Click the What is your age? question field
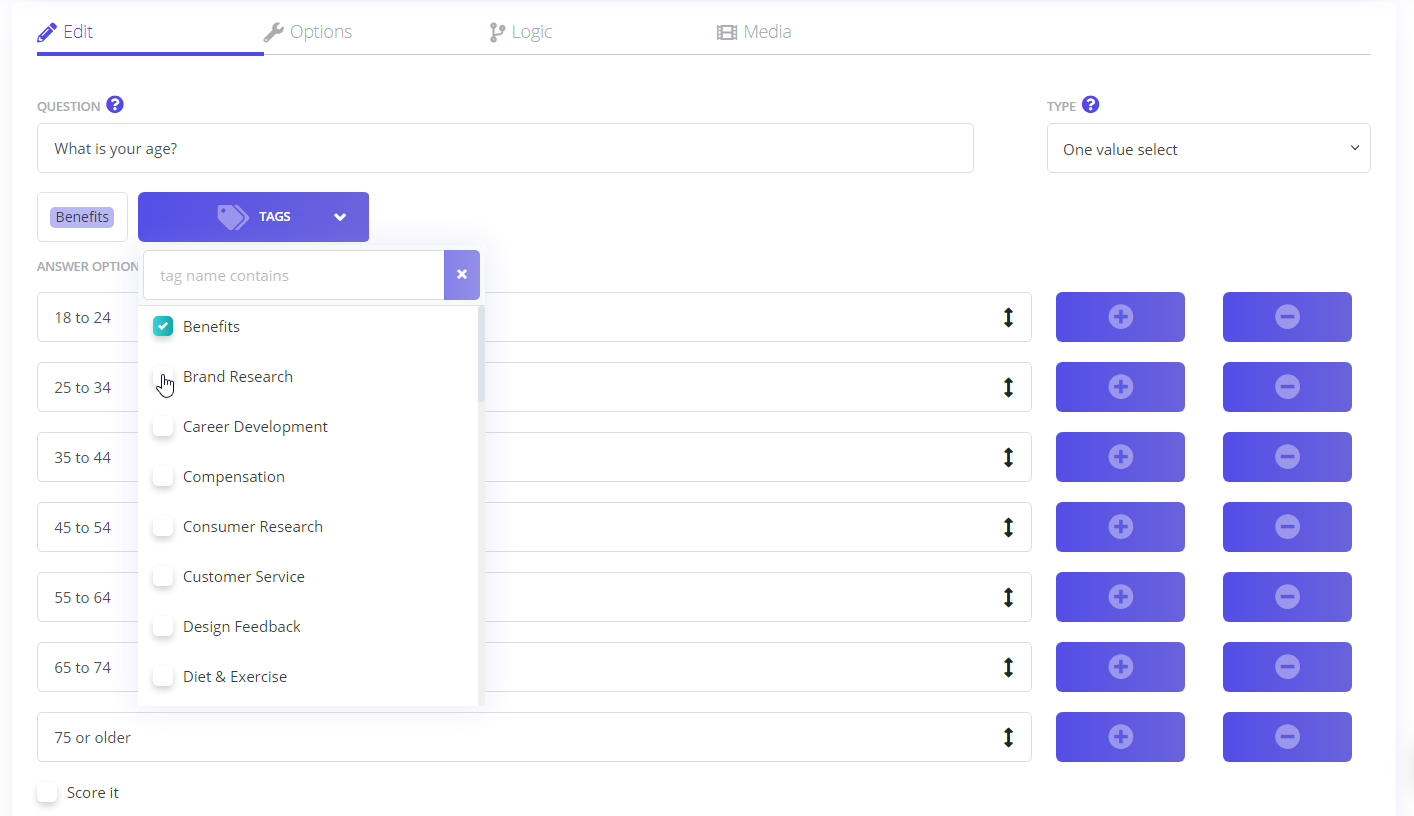This screenshot has height=816, width=1414. coord(505,148)
